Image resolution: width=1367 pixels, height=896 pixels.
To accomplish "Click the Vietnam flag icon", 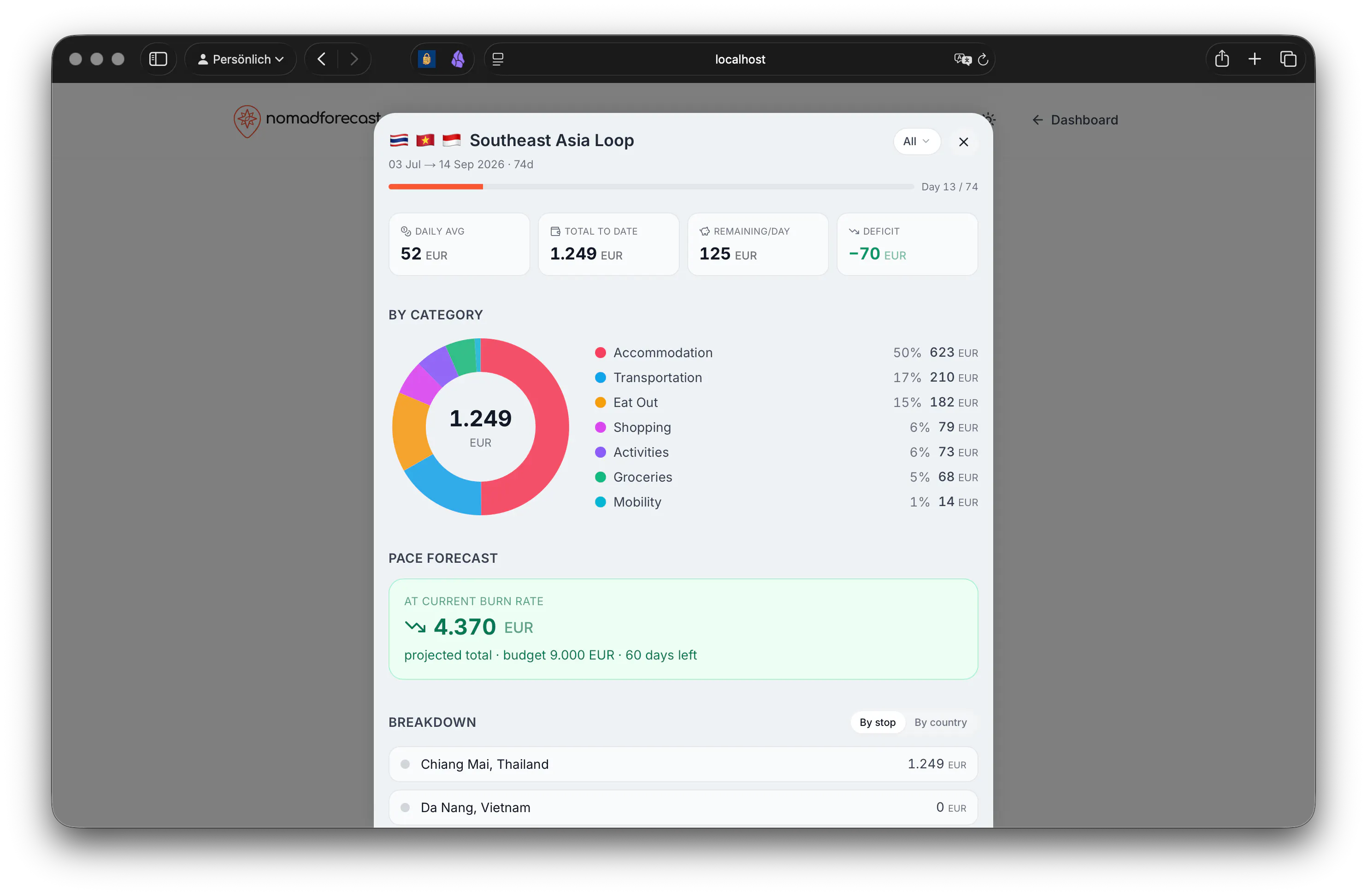I will point(425,140).
